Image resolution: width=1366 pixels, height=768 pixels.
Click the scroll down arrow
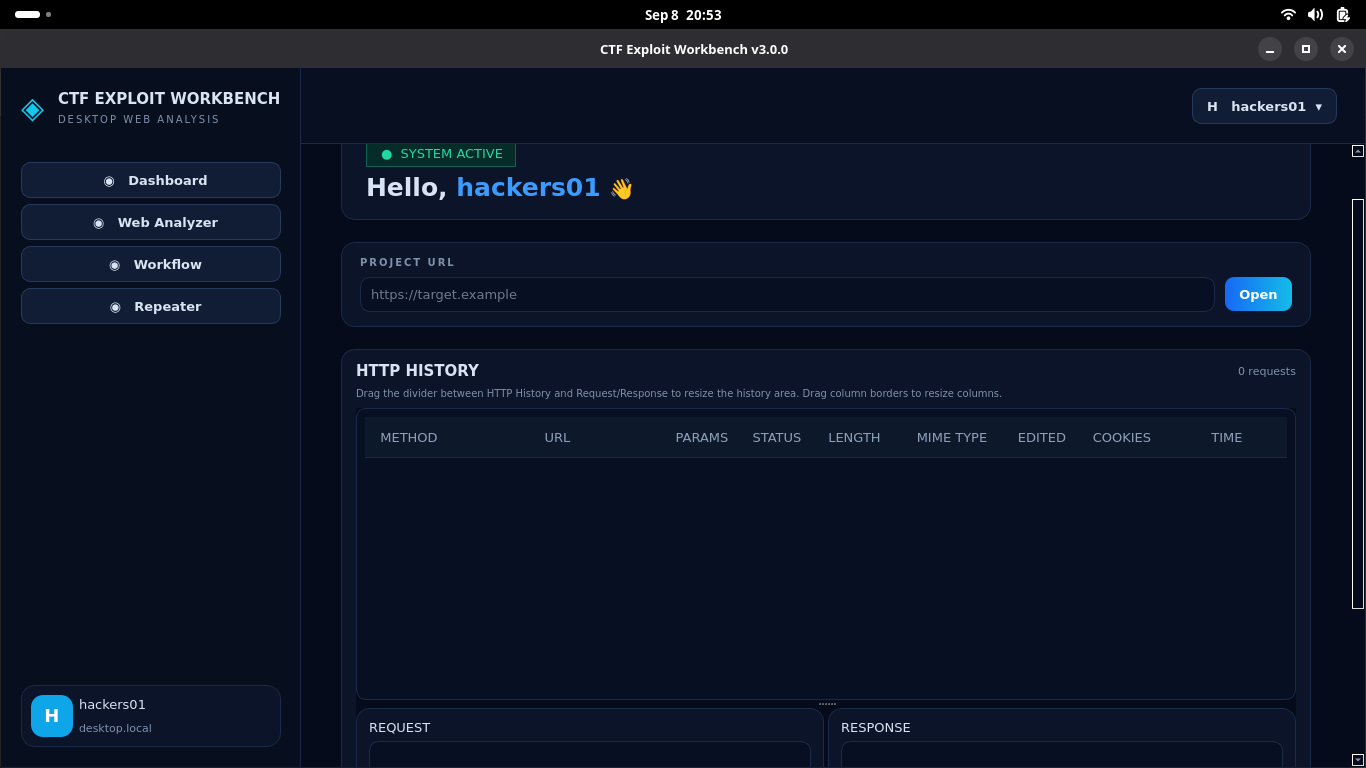click(1358, 760)
